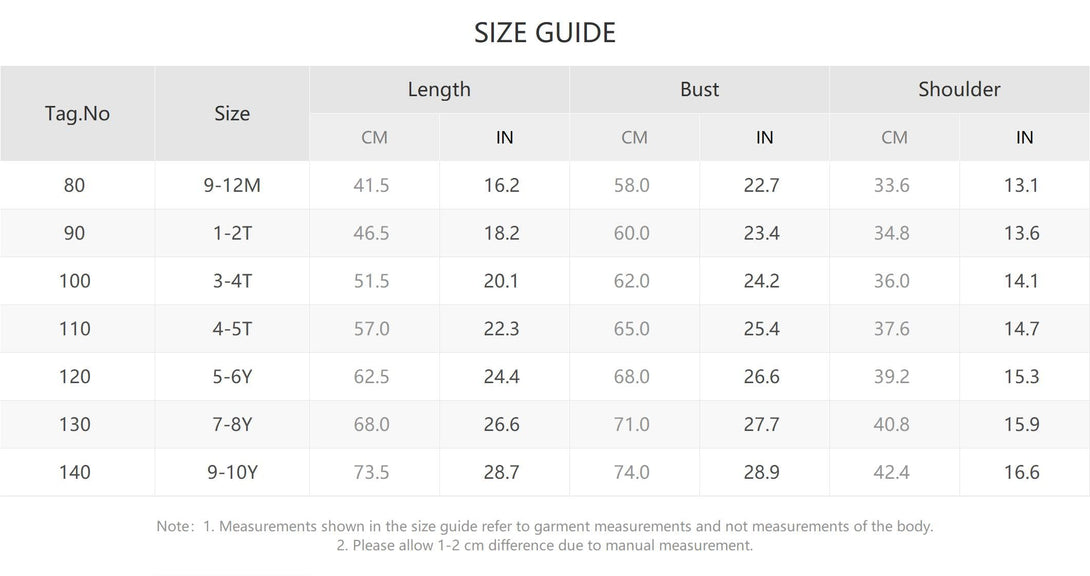Click shoulder value 36.0 cm
This screenshot has width=1090, height=576.
click(891, 281)
